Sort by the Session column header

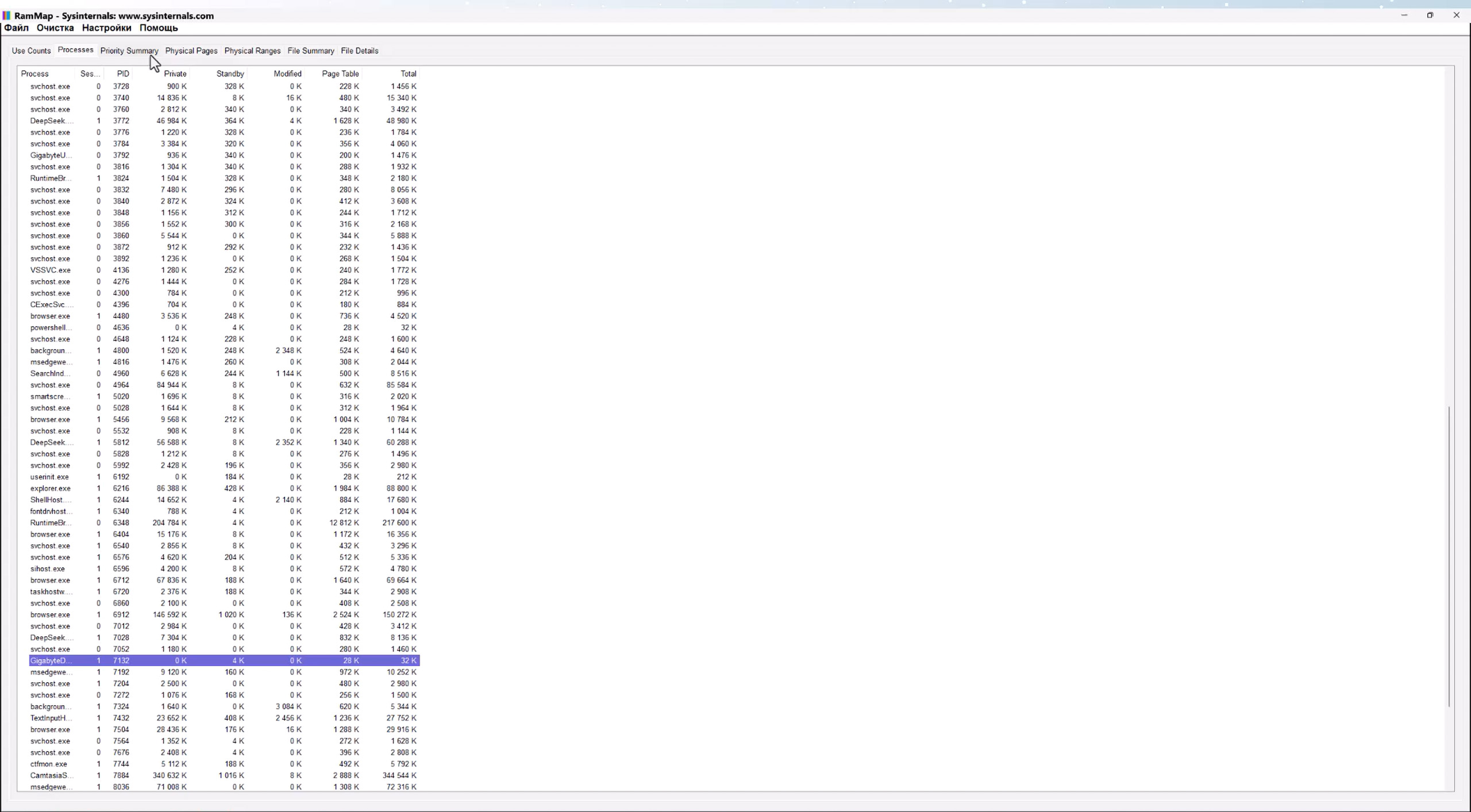tap(90, 74)
